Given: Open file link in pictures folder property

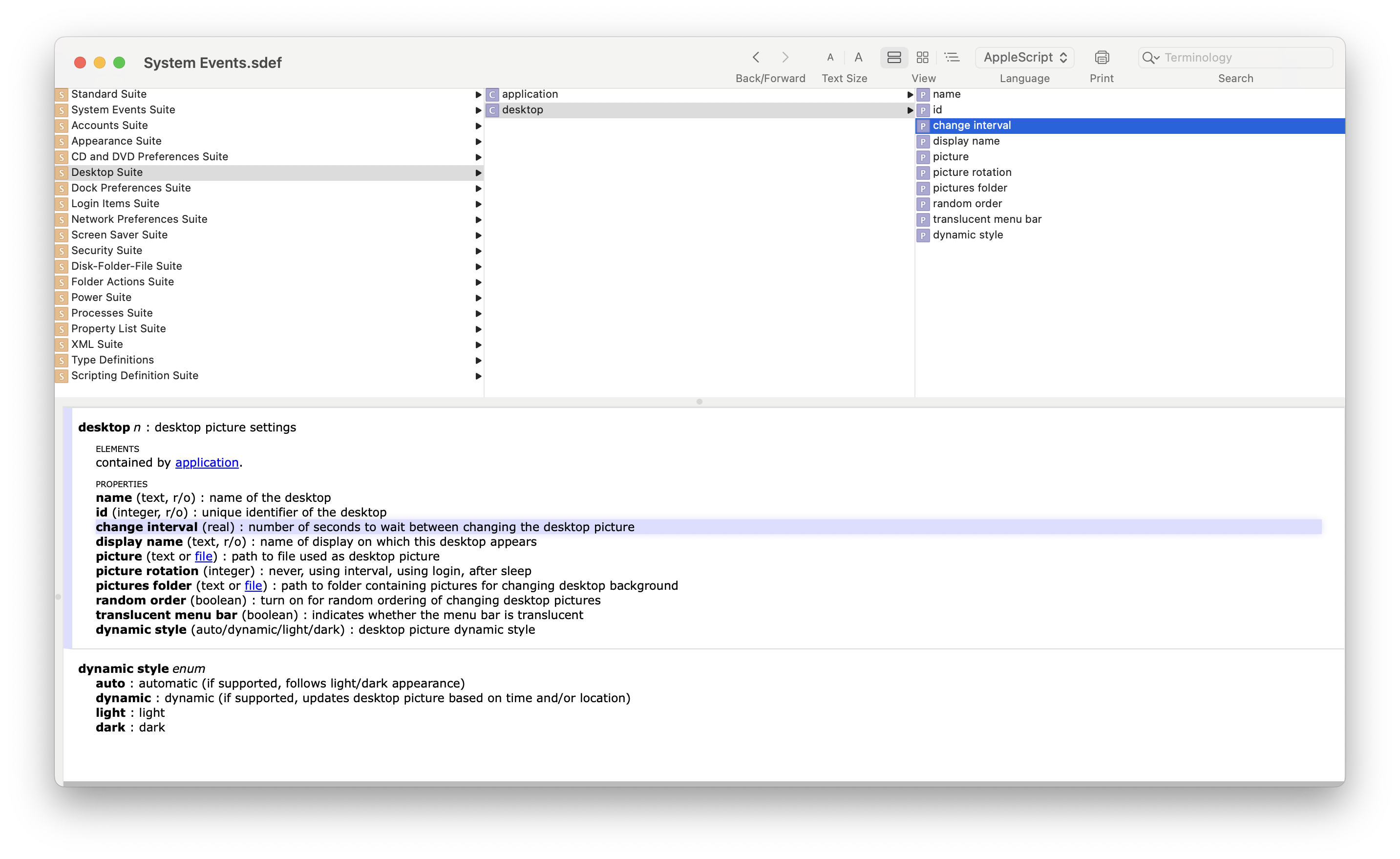Looking at the screenshot, I should point(254,586).
